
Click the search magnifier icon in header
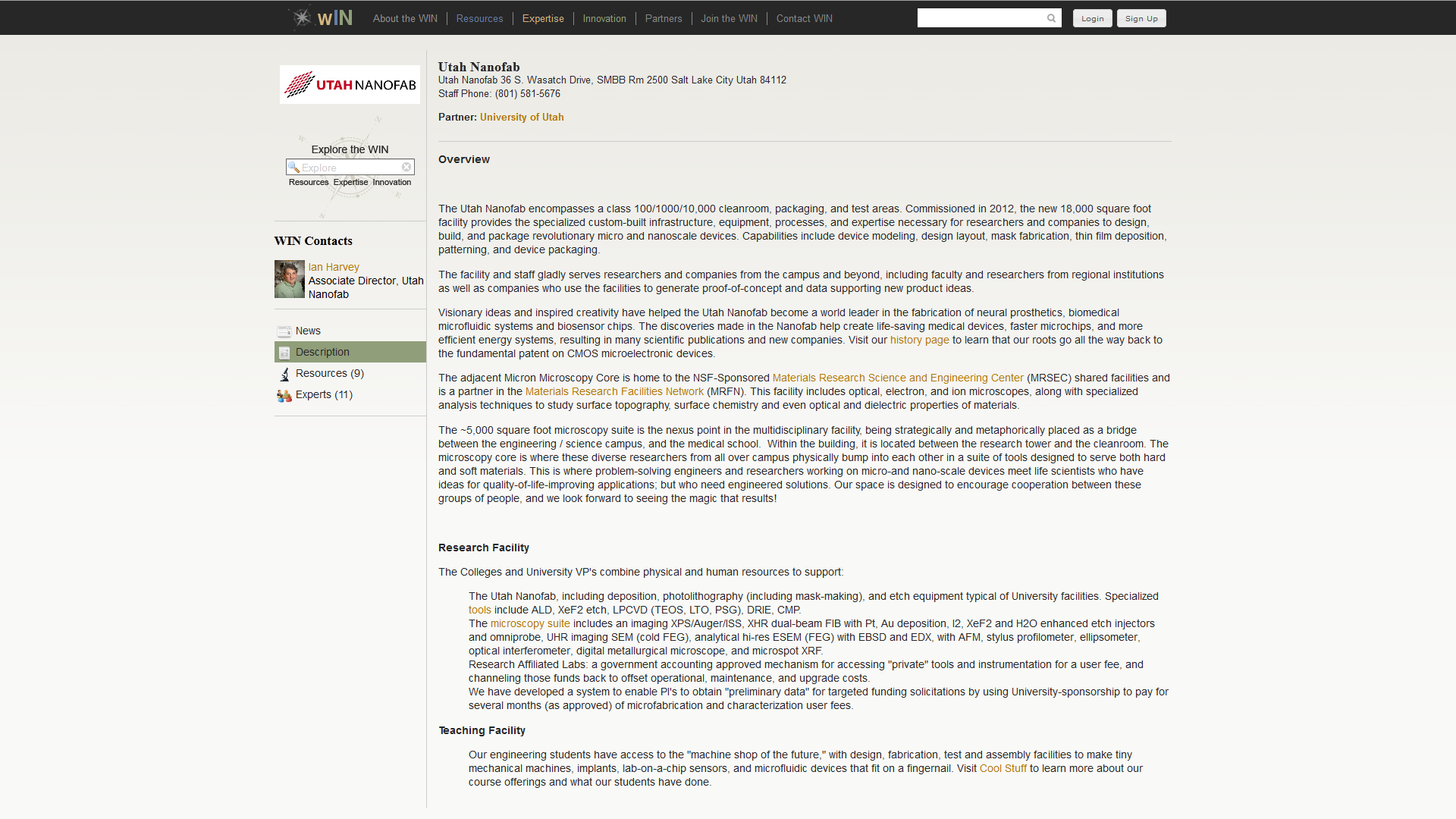click(x=1051, y=18)
